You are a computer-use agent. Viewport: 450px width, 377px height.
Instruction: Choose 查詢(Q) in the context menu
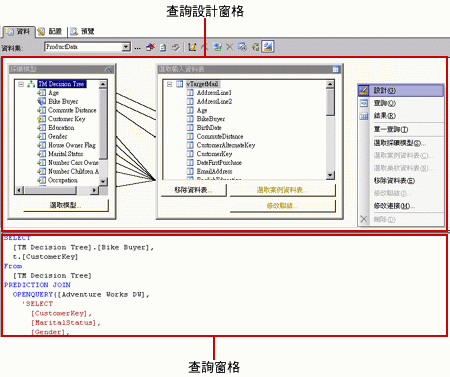coord(401,103)
